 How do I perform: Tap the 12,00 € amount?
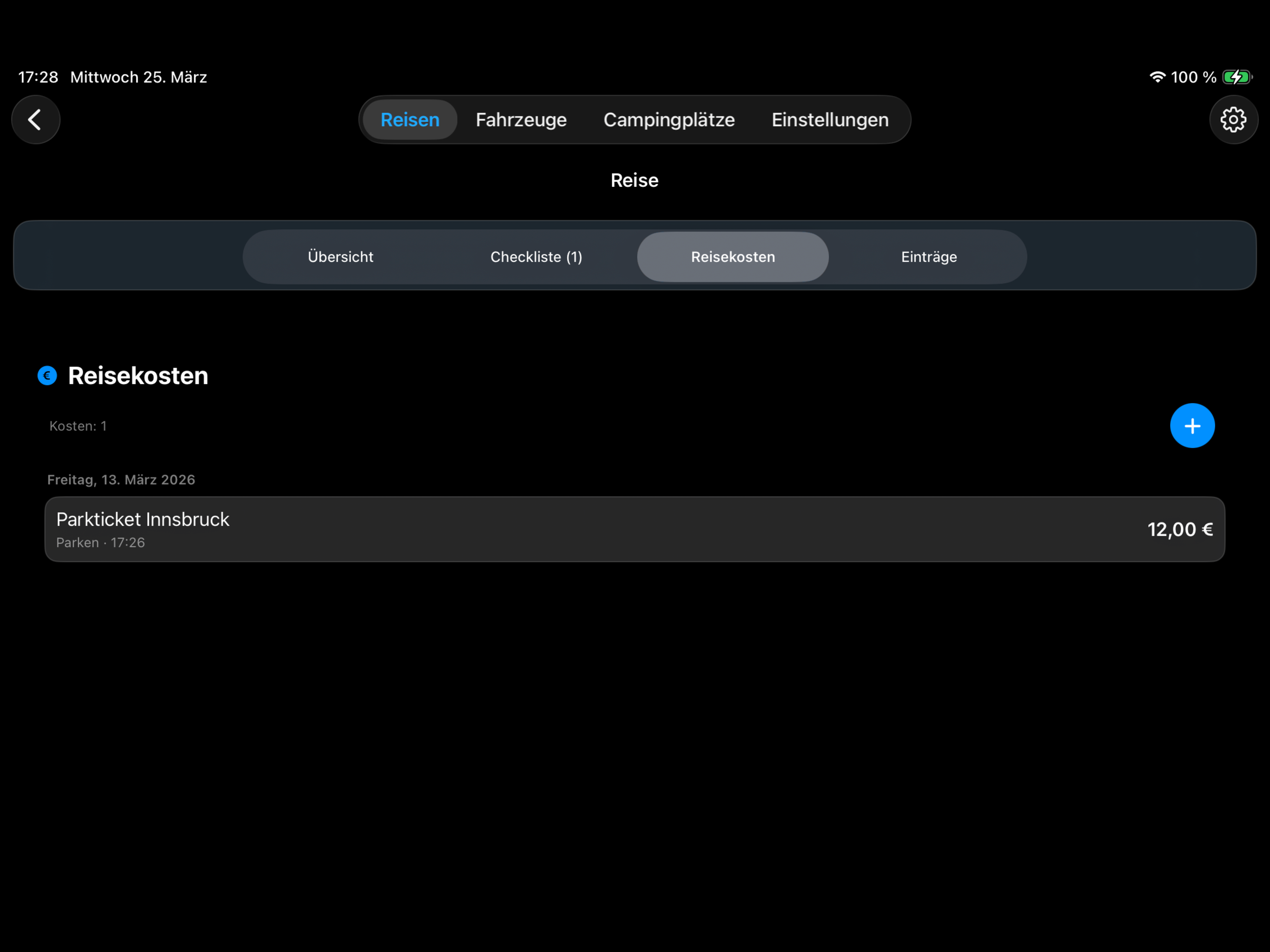point(1180,529)
